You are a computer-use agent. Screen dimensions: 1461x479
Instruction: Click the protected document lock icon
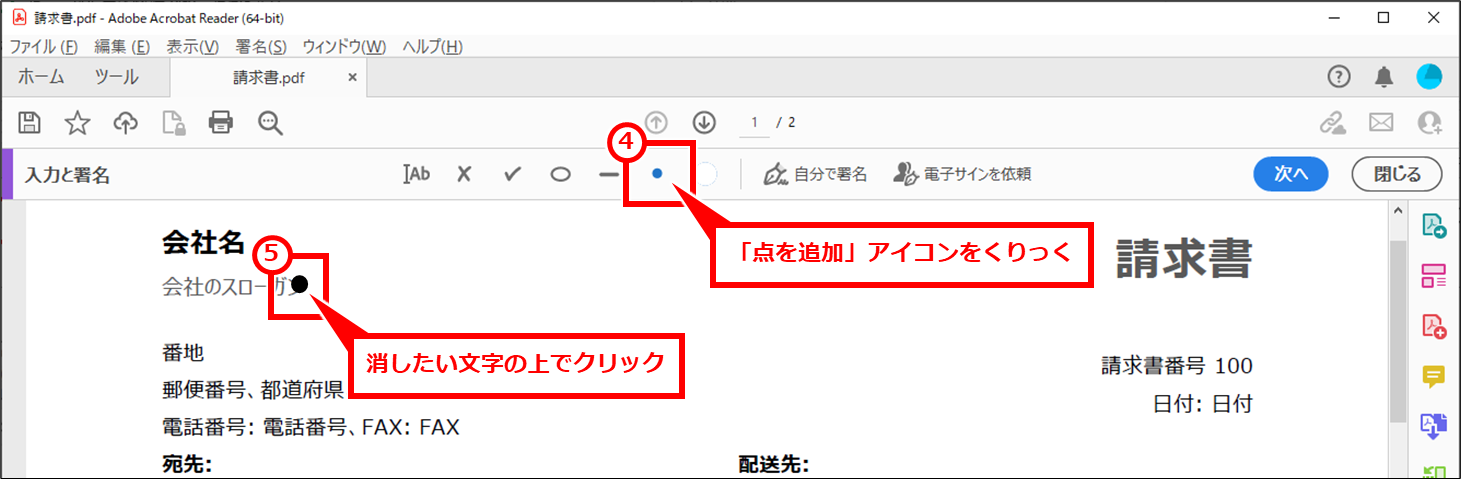[173, 122]
